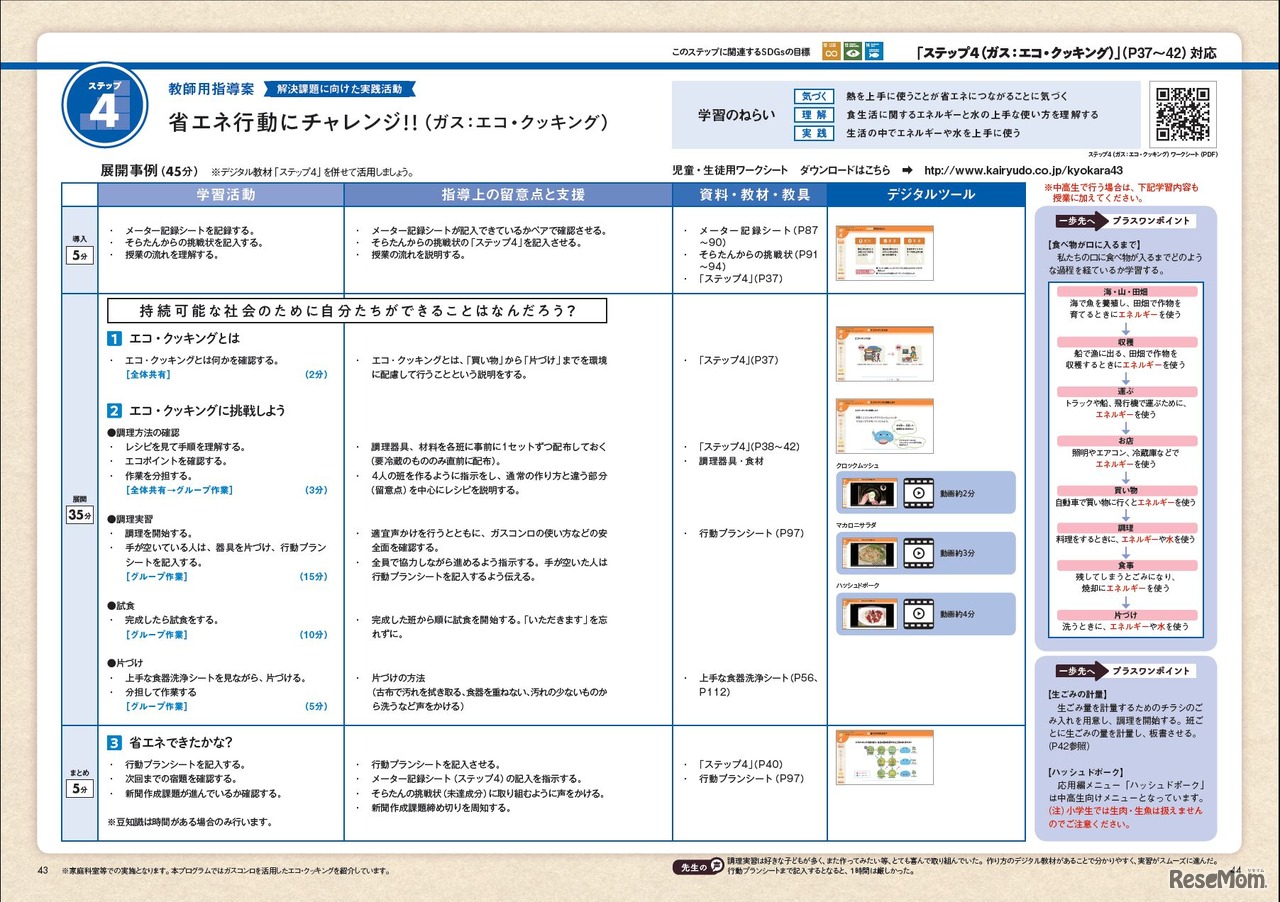The width and height of the screenshot is (1280, 902).
Task: Click the pink 収穫 step in flowchart
Action: (1125, 341)
